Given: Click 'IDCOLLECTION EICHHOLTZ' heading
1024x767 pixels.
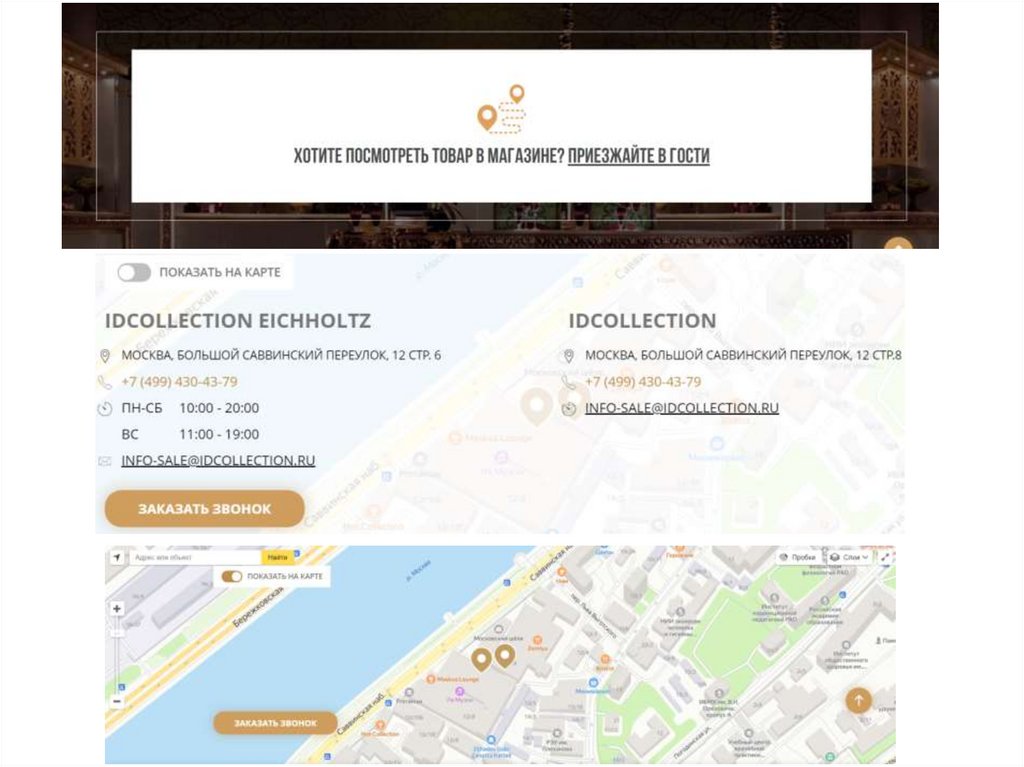Looking at the screenshot, I should click(x=238, y=321).
